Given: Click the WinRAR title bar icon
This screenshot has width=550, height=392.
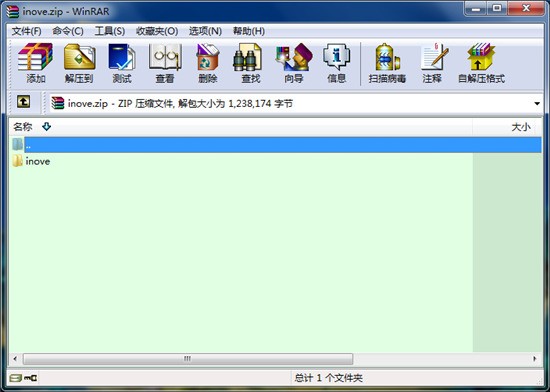Looking at the screenshot, I should click(12, 11).
